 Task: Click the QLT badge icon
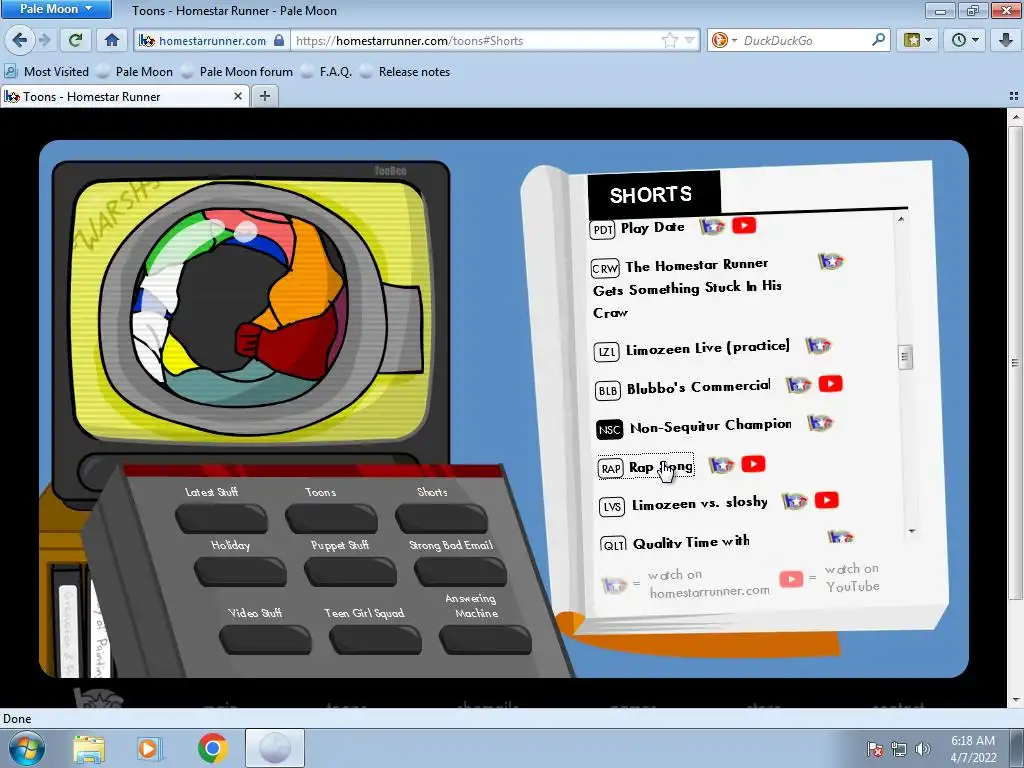pyautogui.click(x=614, y=544)
